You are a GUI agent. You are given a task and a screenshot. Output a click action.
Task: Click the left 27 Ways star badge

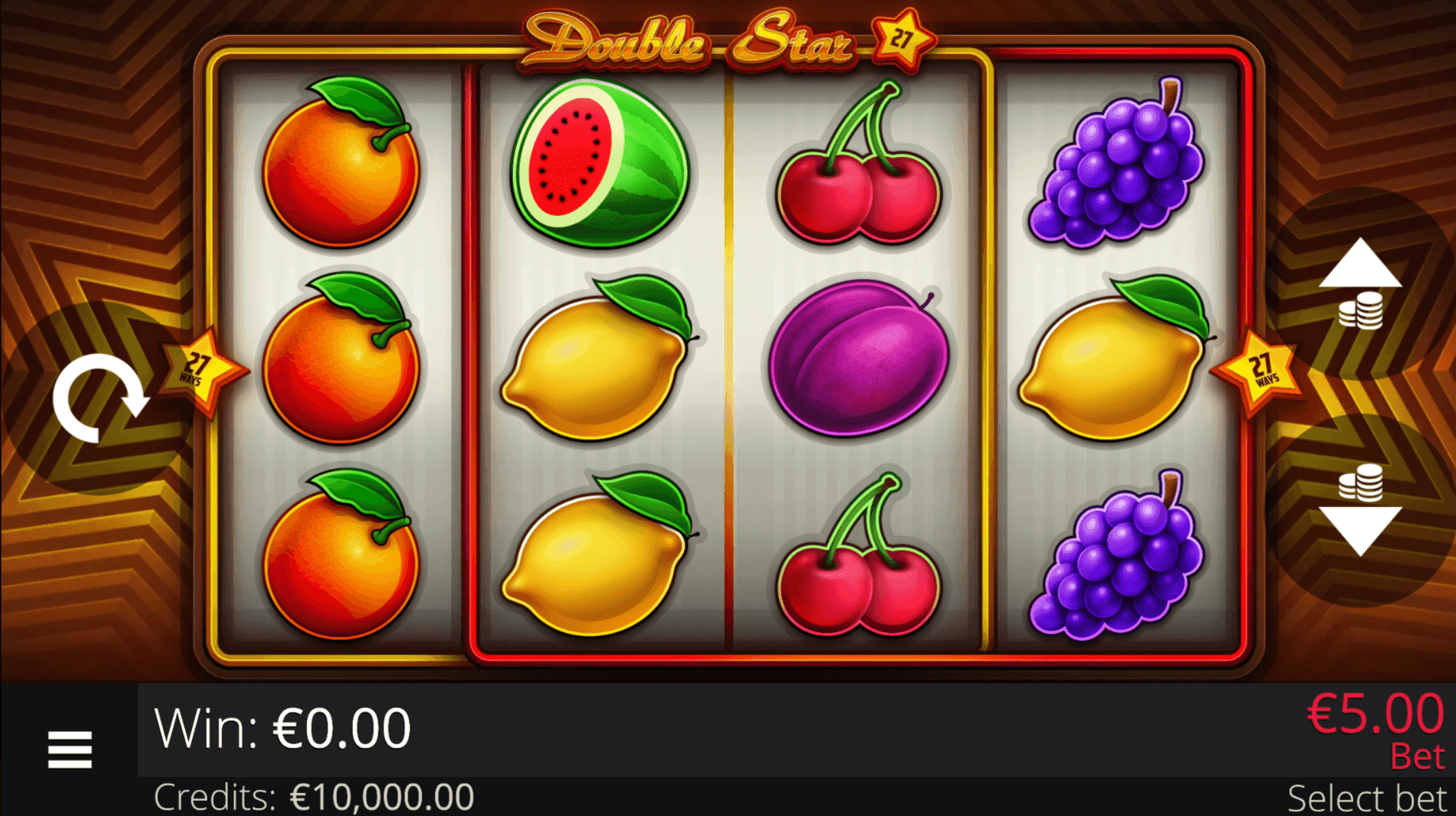pos(200,371)
